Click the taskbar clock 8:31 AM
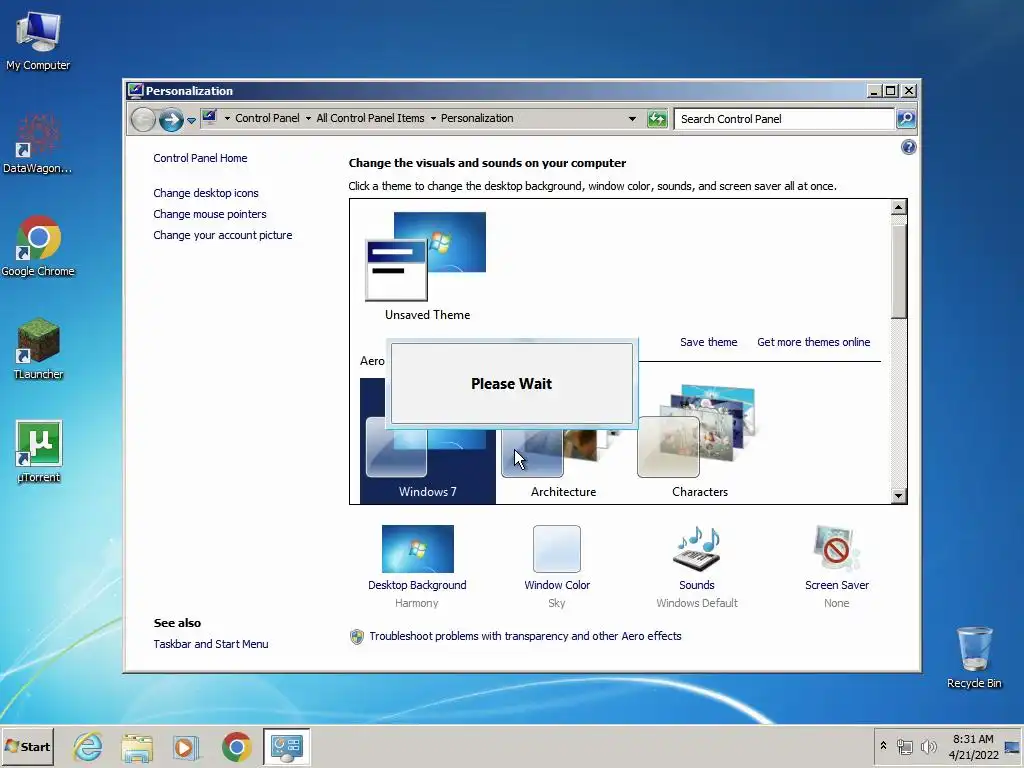 pos(973,746)
